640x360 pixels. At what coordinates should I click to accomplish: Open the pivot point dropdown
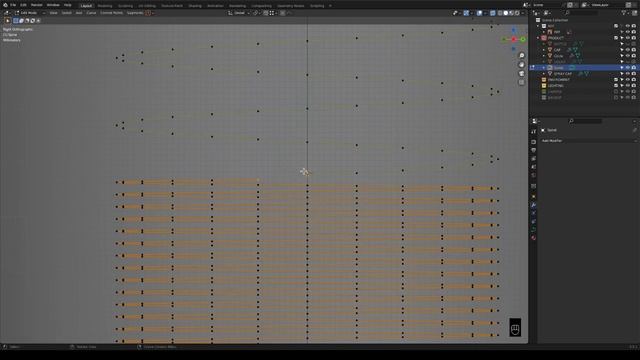click(256, 13)
